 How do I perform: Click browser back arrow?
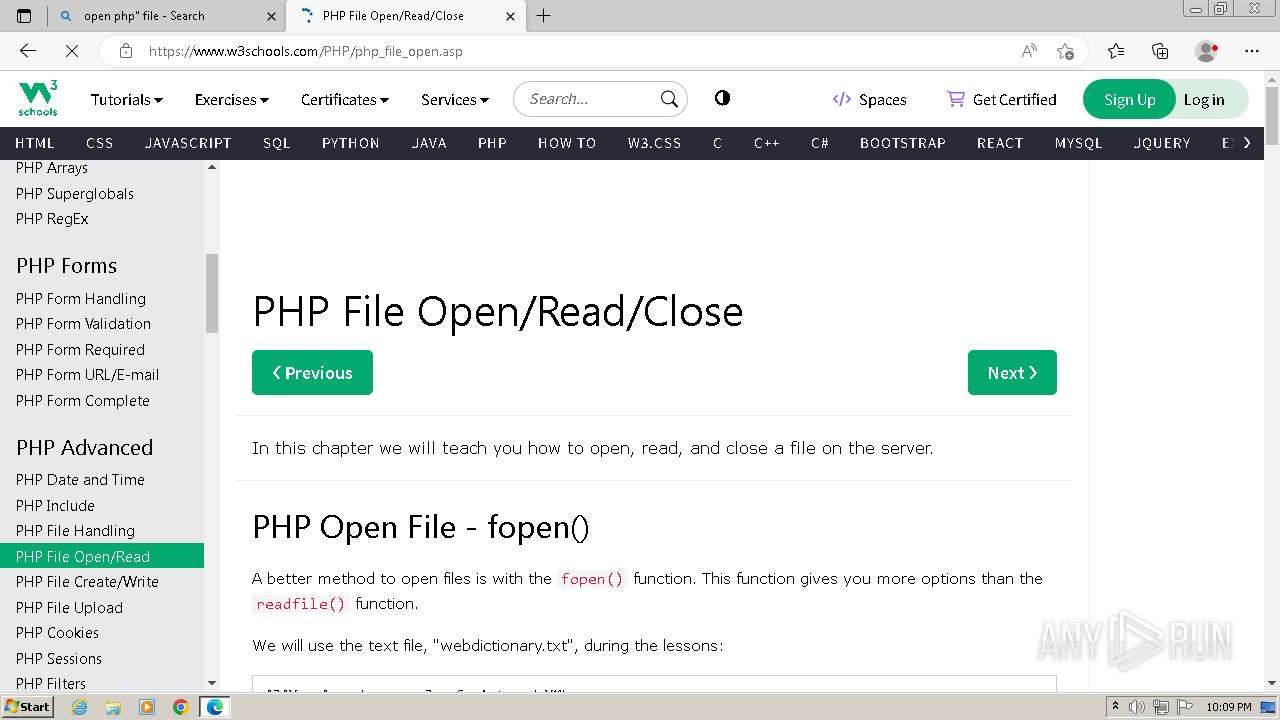(28, 51)
